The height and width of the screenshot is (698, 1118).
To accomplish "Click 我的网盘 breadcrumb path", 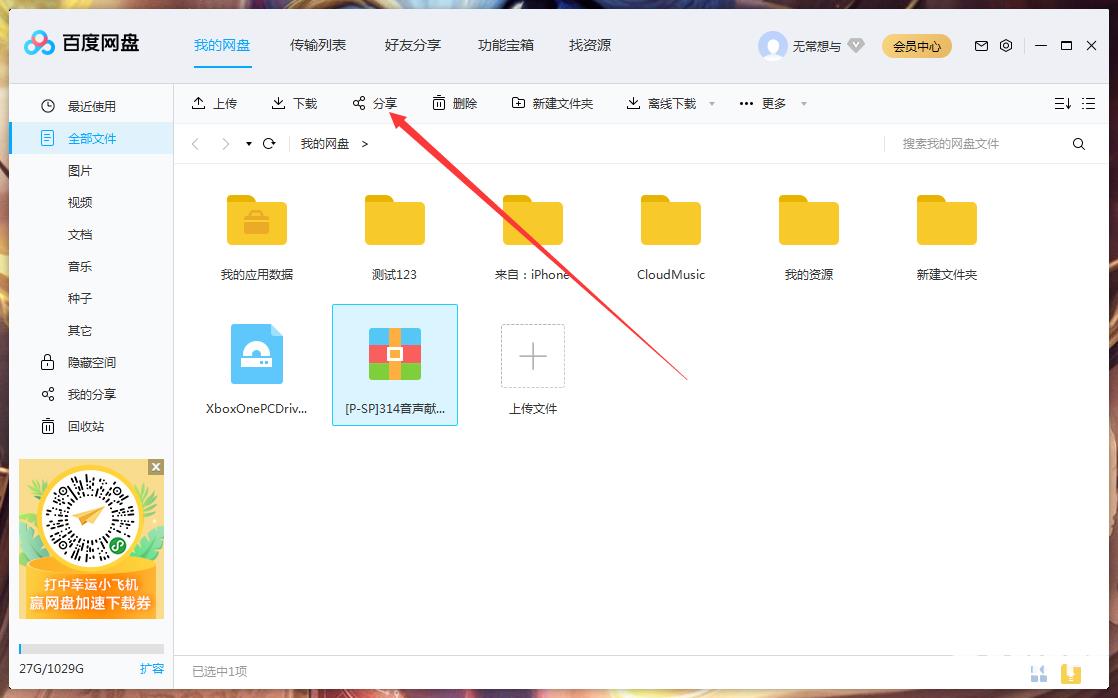I will pyautogui.click(x=324, y=144).
